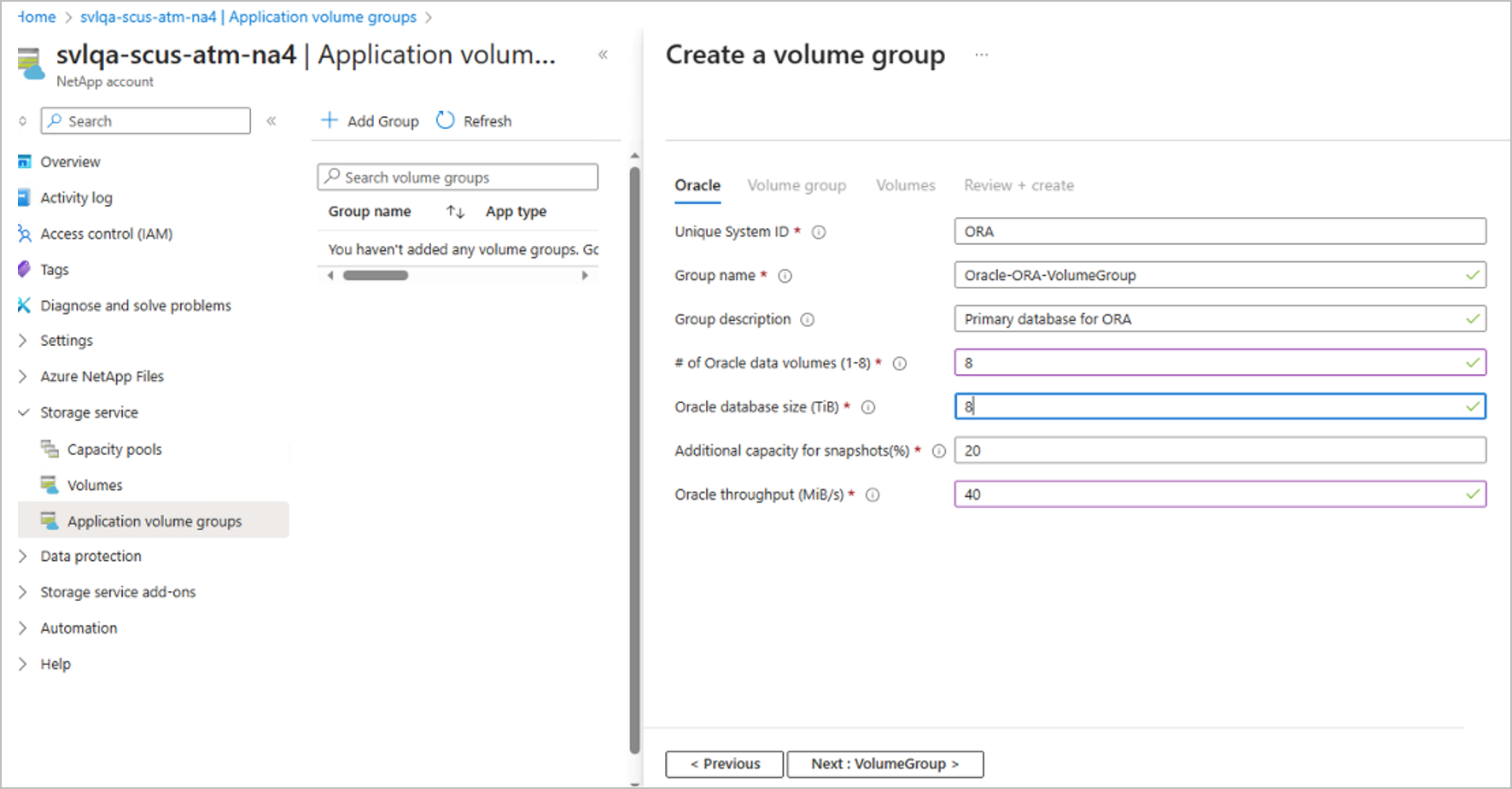1512x789 pixels.
Task: Switch to the Volumes tab
Action: click(905, 185)
